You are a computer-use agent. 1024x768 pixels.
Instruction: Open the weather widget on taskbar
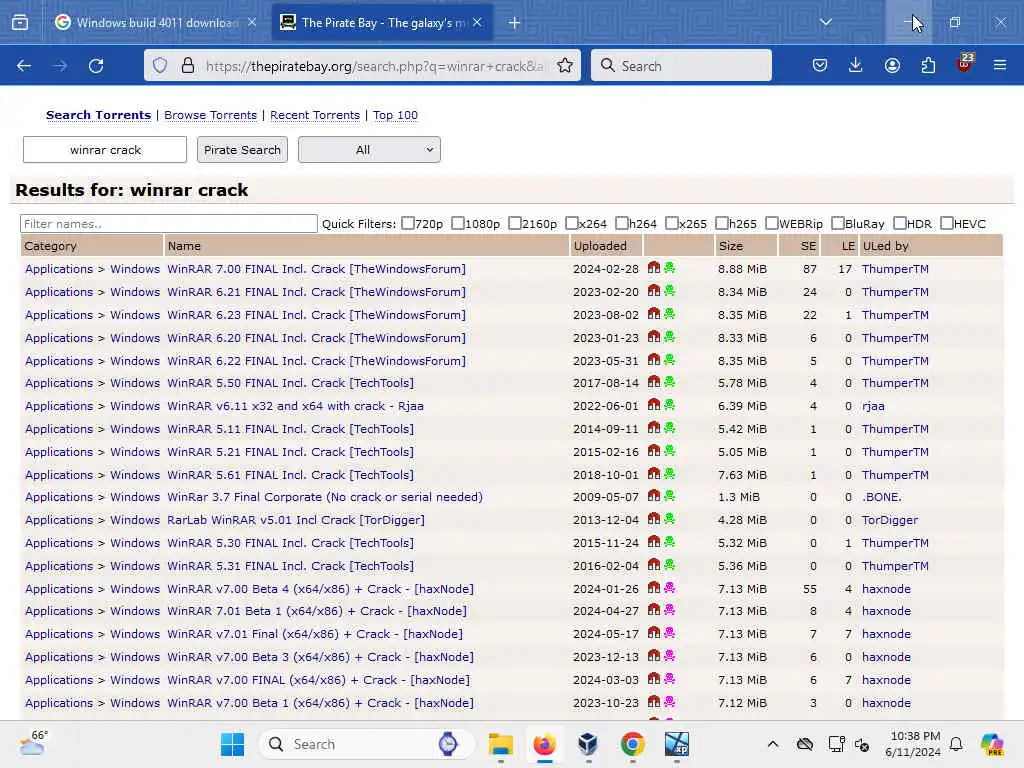click(x=33, y=743)
